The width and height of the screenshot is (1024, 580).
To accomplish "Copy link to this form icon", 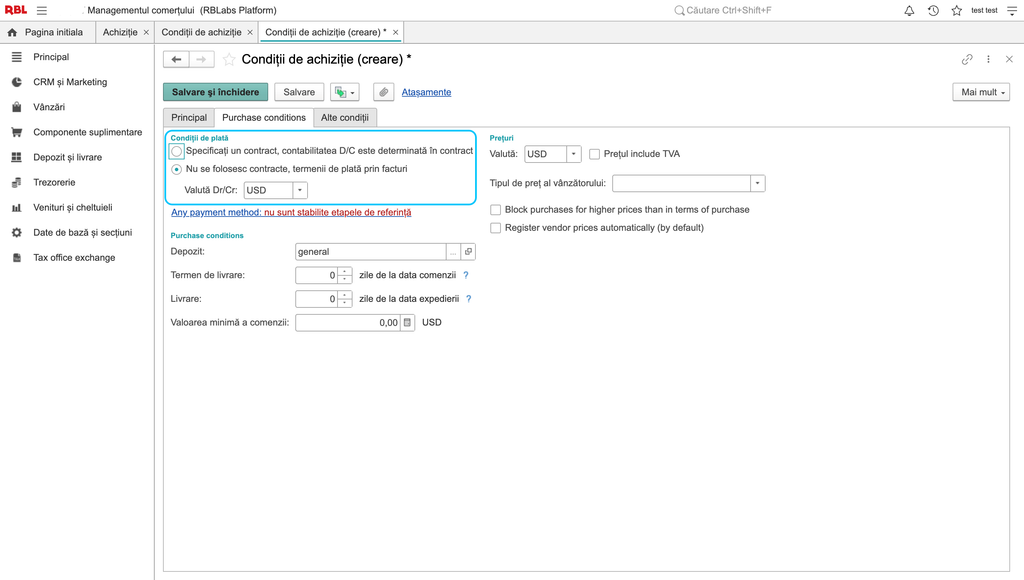I will click(x=967, y=59).
